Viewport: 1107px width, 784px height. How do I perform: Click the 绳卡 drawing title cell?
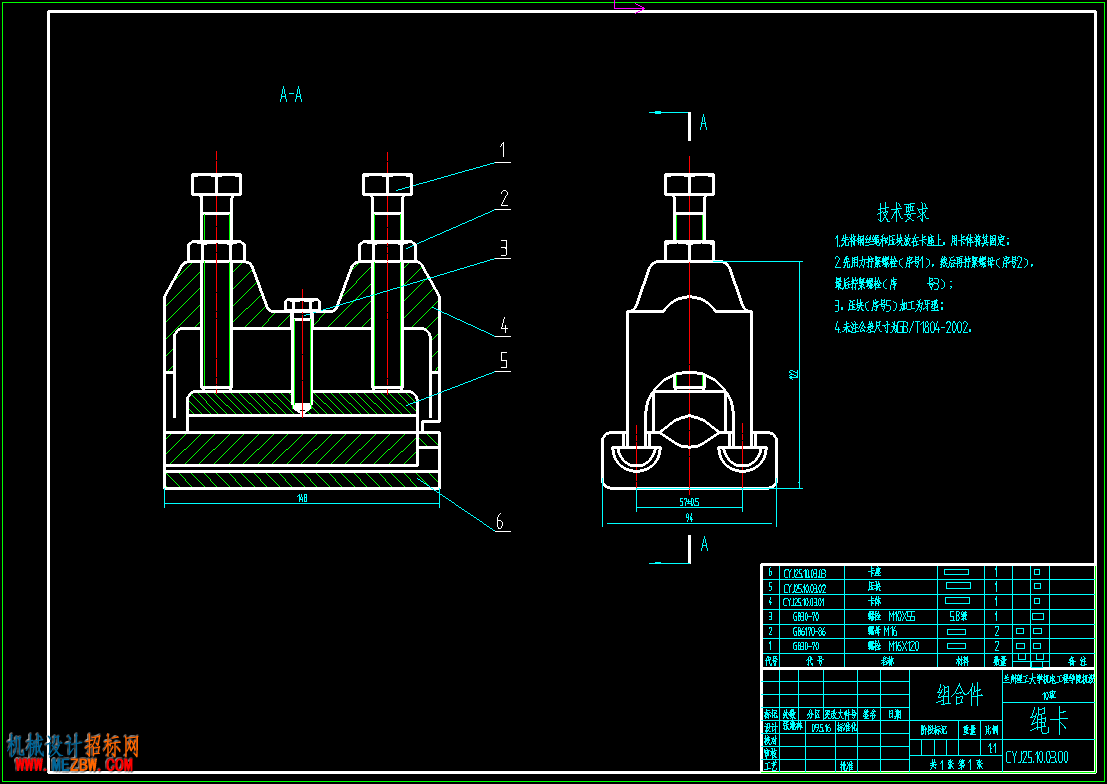click(x=1049, y=720)
